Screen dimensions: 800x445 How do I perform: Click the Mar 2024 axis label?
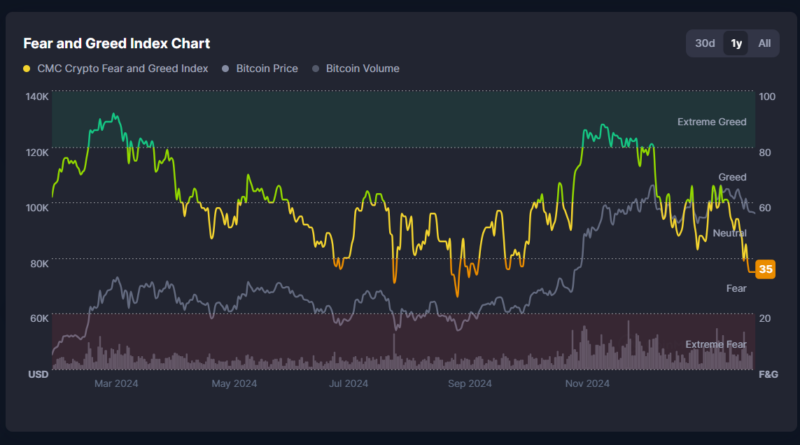tap(115, 384)
